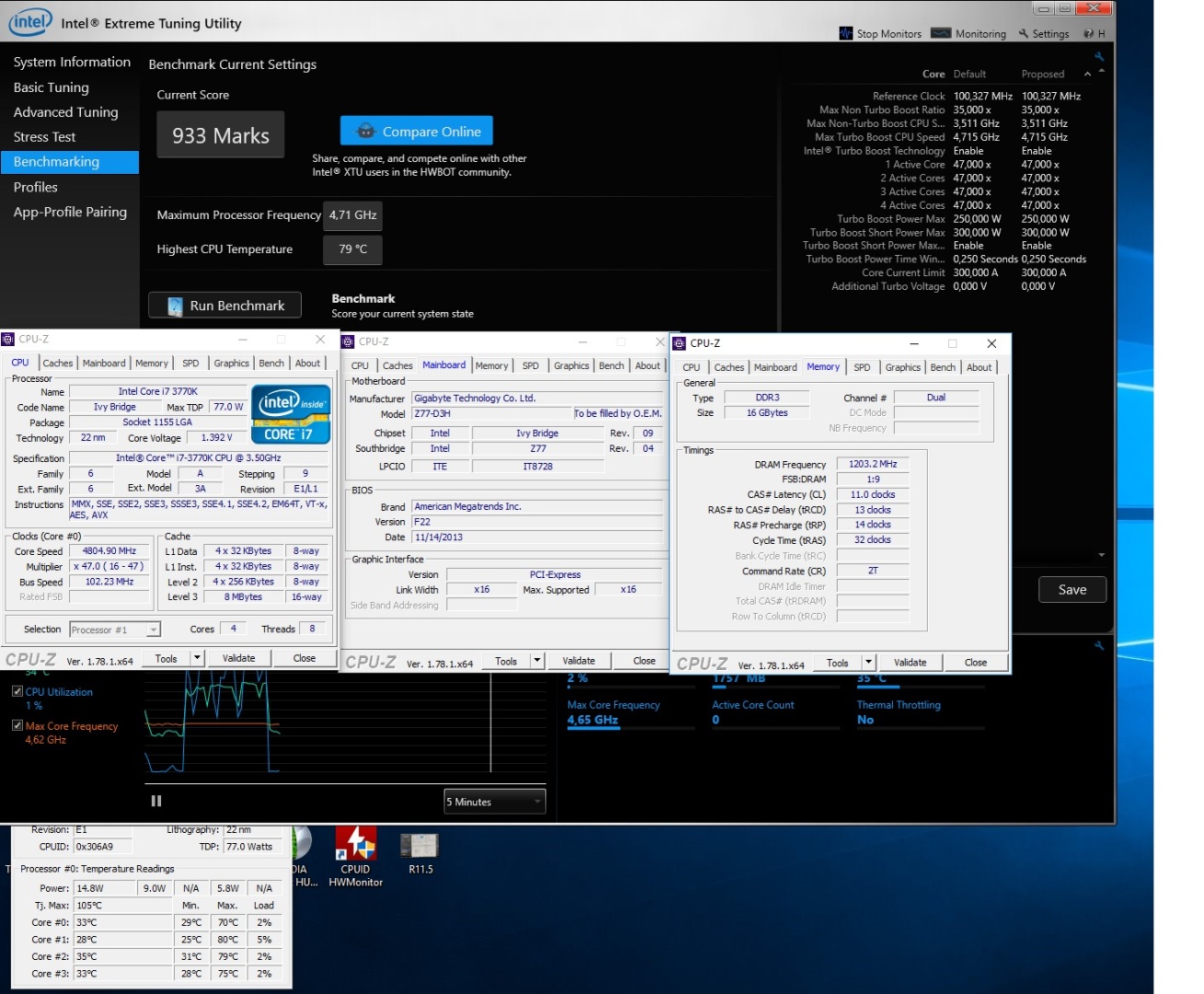This screenshot has height=994, width=1204.
Task: Switch to Mainboard tab in CPU-Z Memory window
Action: tap(776, 368)
